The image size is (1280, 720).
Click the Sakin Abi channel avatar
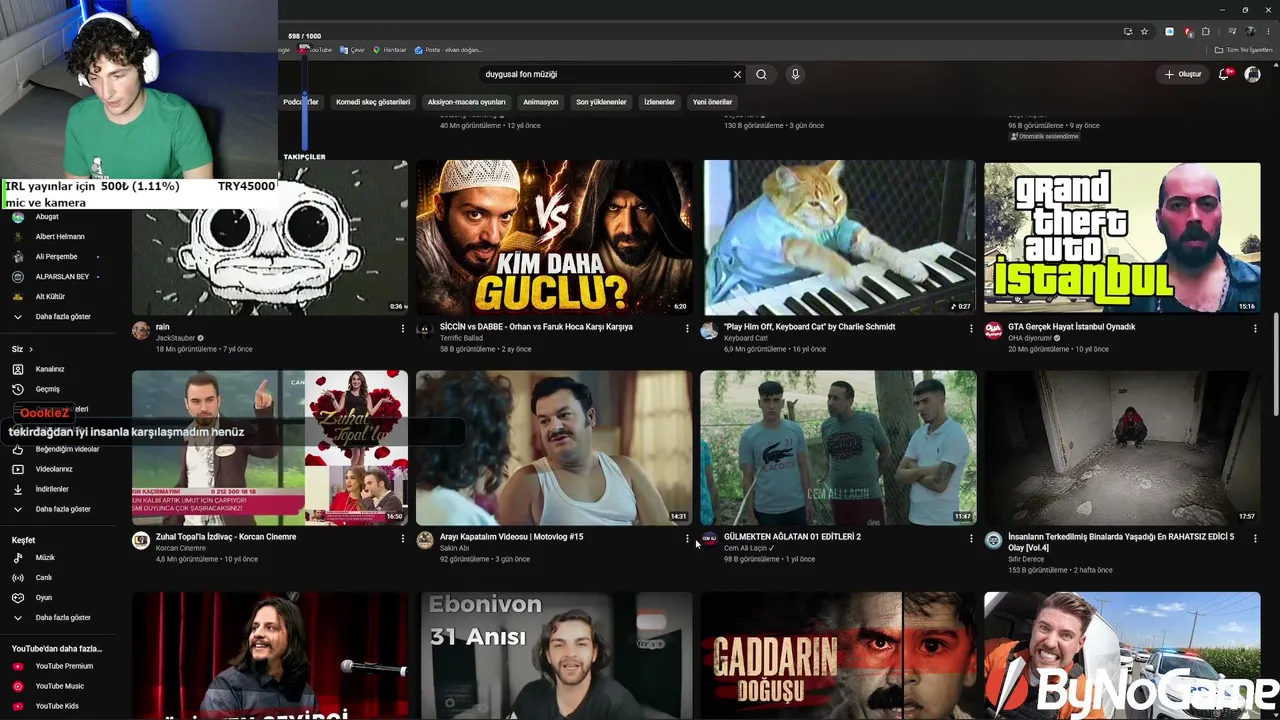[x=425, y=541]
